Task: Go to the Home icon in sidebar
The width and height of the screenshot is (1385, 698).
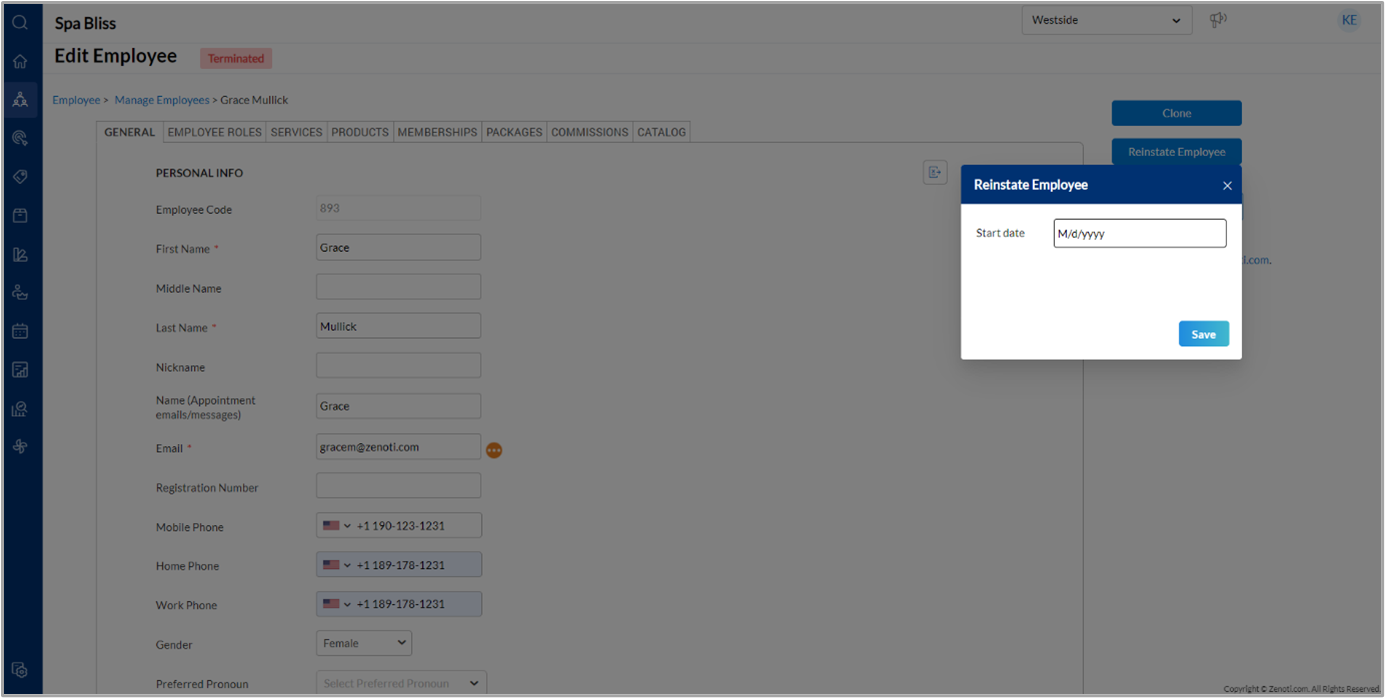Action: [x=20, y=61]
